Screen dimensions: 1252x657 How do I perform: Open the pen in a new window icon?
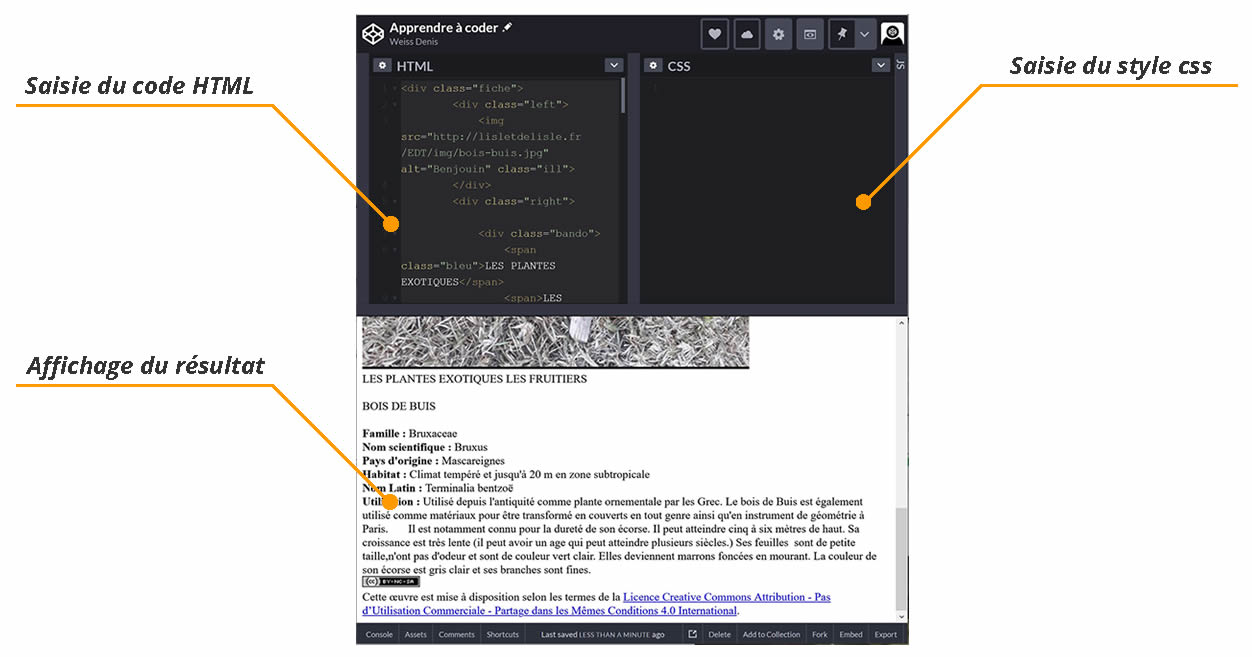coord(692,635)
